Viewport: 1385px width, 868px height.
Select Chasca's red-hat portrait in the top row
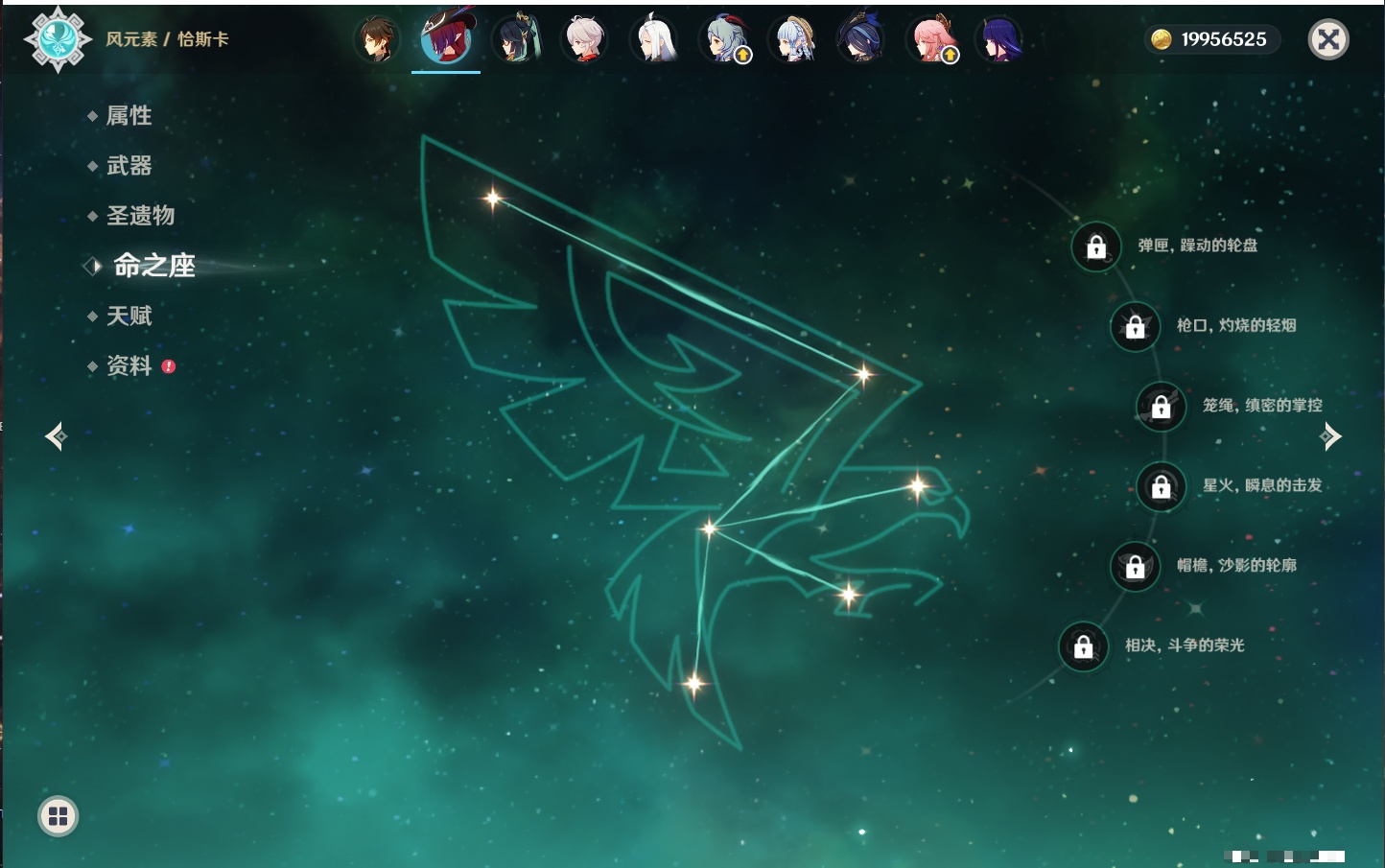click(x=446, y=38)
